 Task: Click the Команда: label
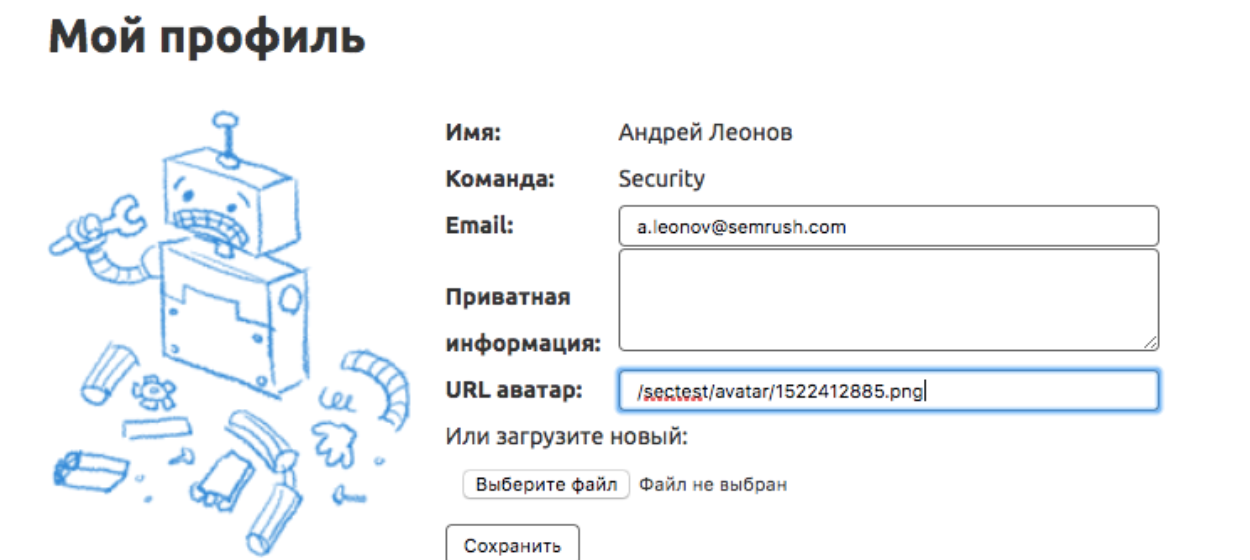point(499,180)
